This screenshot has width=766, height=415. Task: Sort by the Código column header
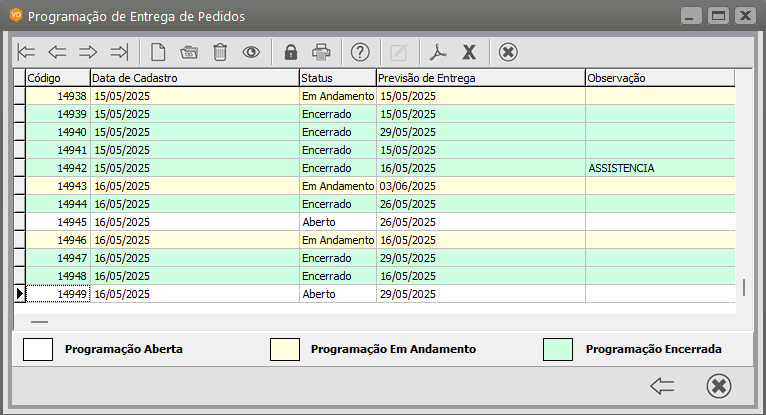tap(57, 78)
